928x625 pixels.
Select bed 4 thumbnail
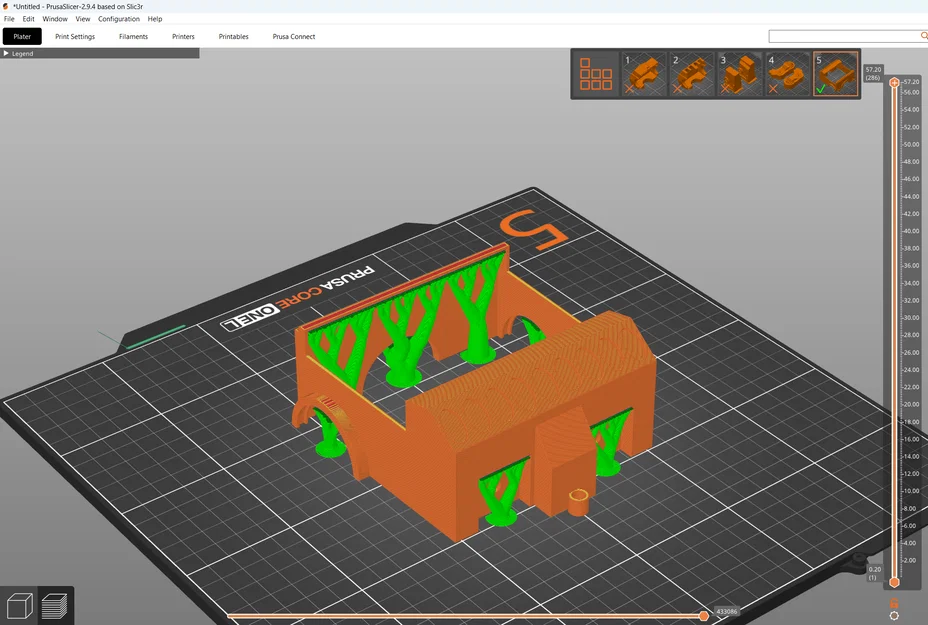(x=788, y=73)
